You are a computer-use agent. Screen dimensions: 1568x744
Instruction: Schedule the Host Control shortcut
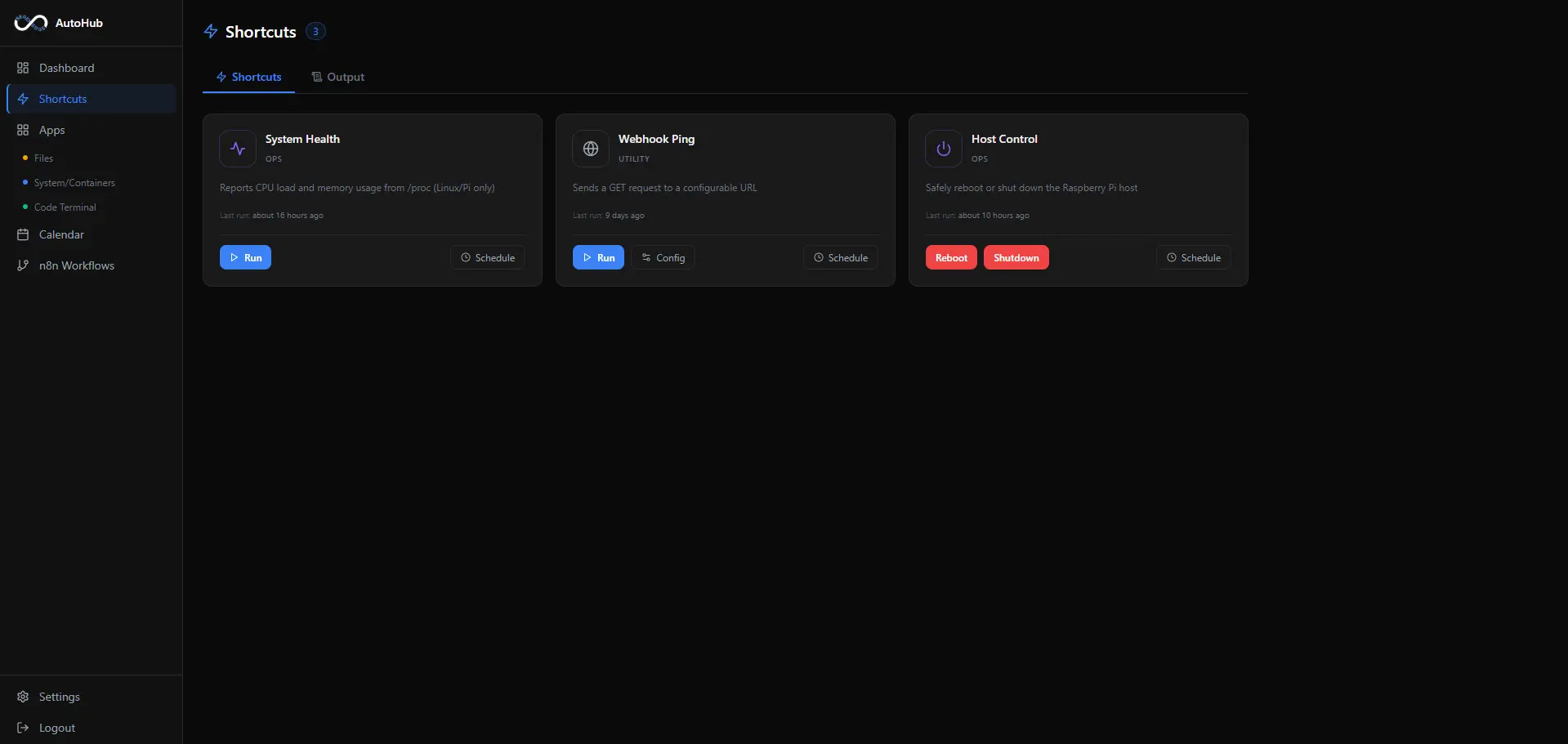coord(1193,257)
